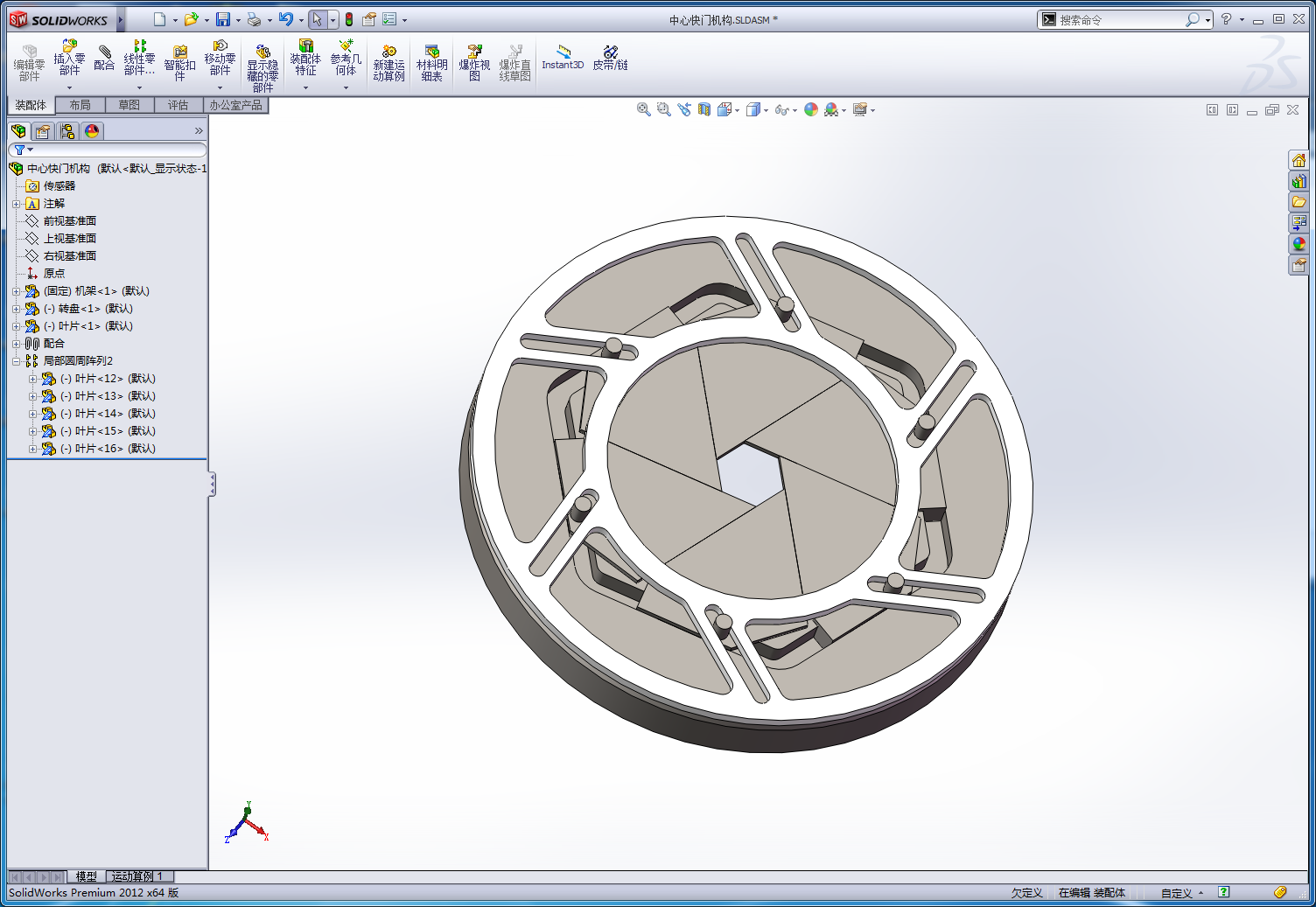The width and height of the screenshot is (1316, 907).
Task: Click the Print icon
Action: tap(254, 19)
